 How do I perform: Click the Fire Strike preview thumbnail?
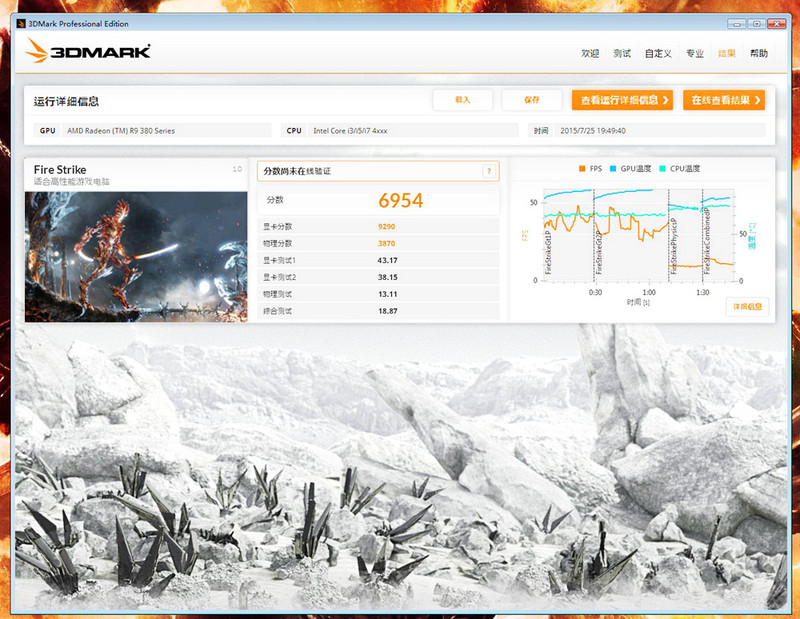[136, 257]
